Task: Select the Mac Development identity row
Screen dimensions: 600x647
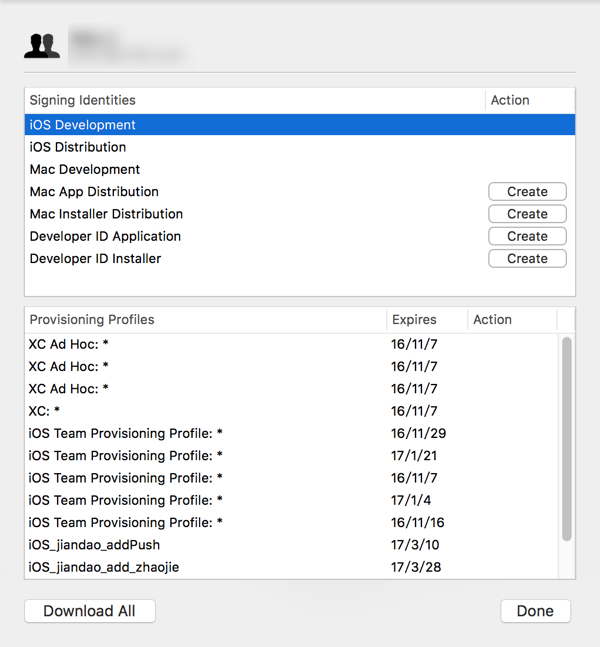Action: point(85,169)
